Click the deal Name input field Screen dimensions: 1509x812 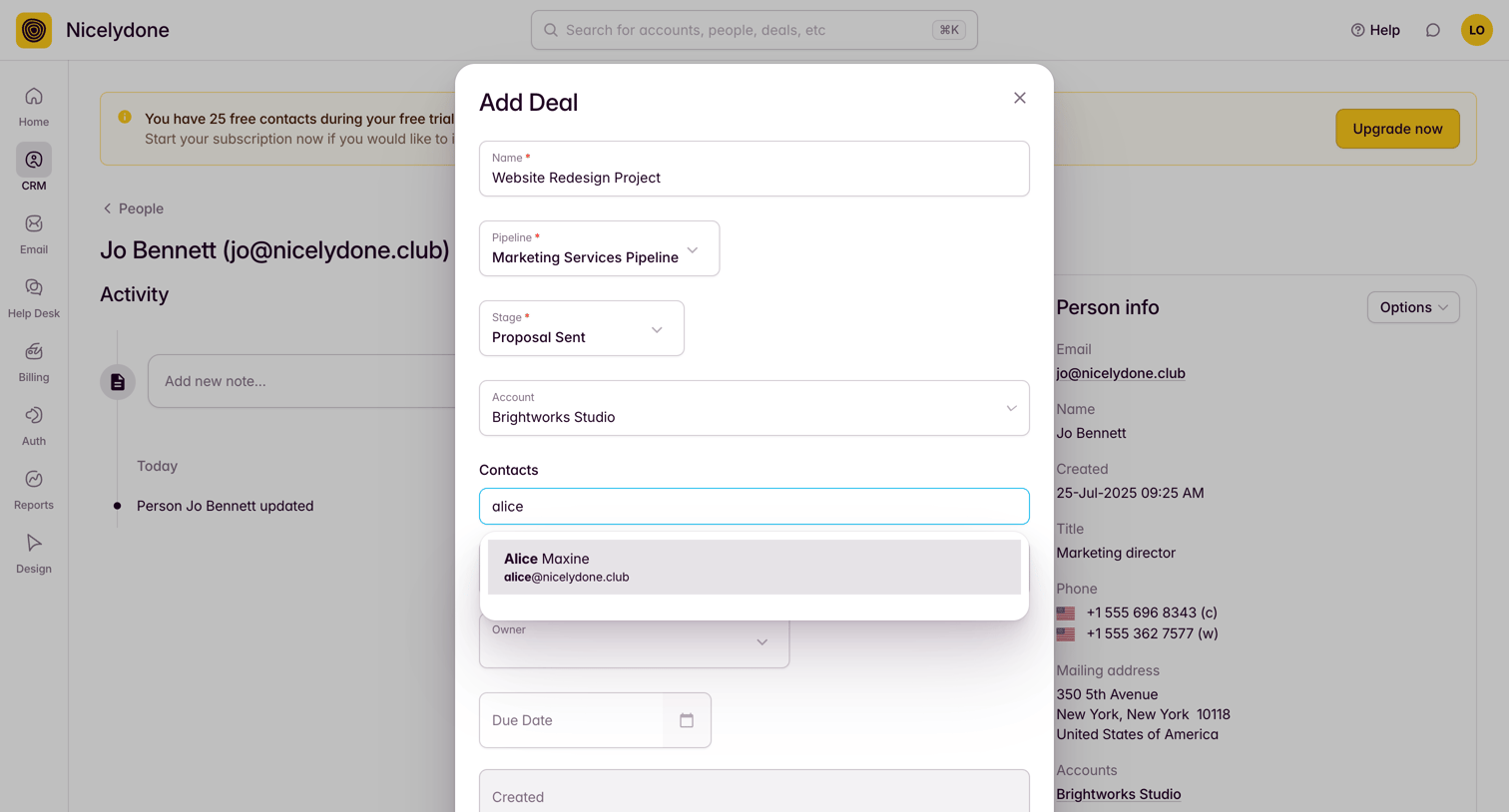coord(754,169)
